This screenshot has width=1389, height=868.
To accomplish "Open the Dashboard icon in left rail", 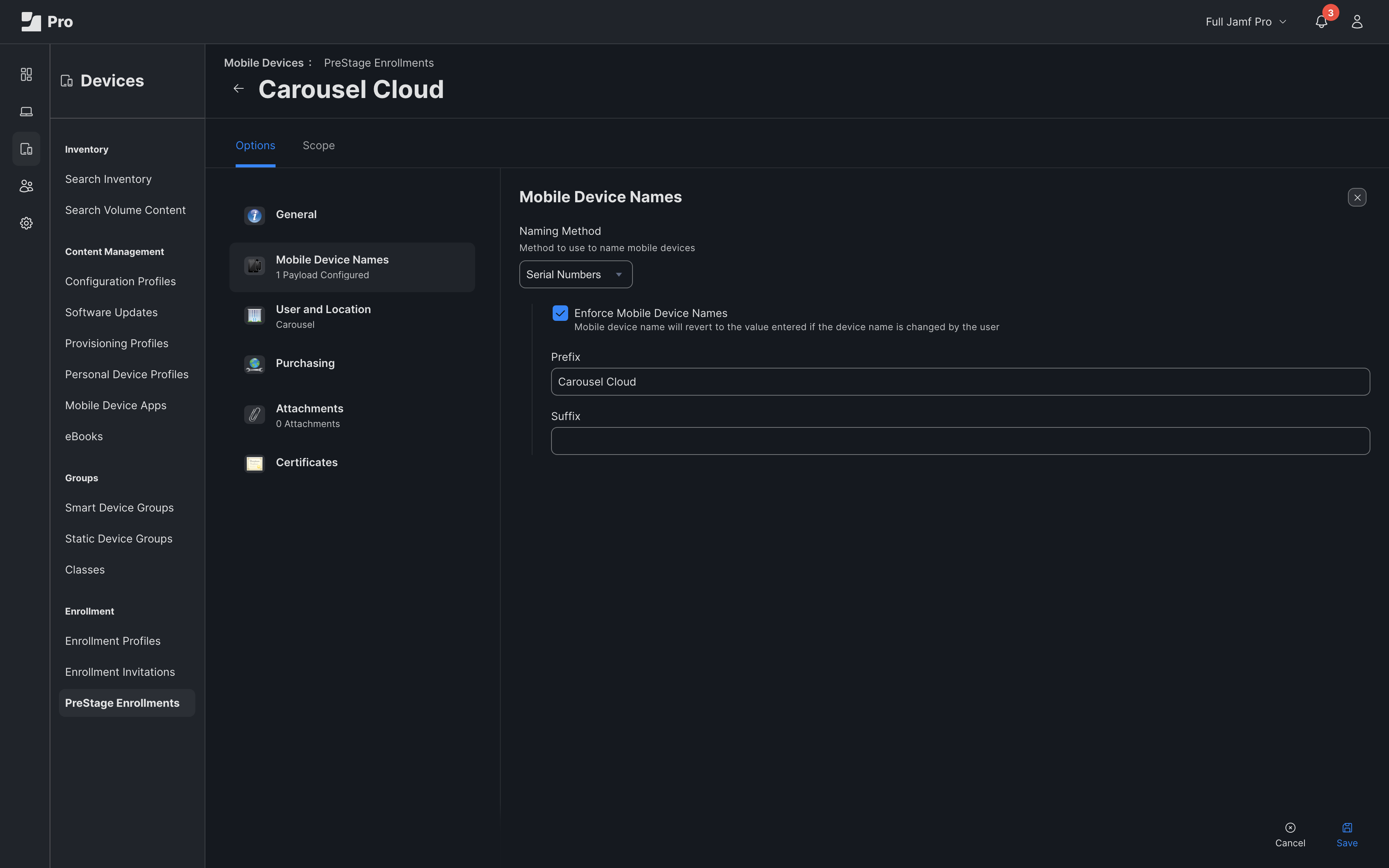I will click(x=26, y=75).
